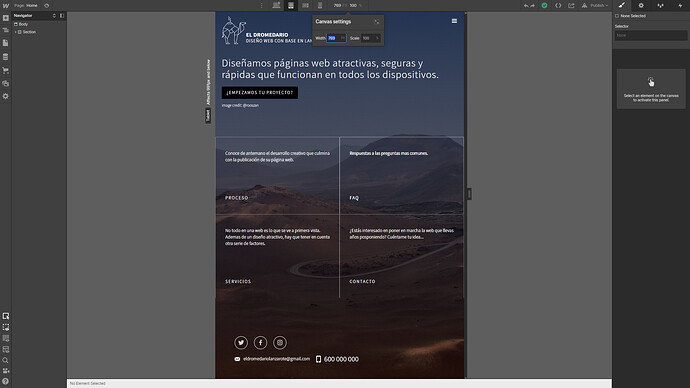Open the Page Home selector
The height and width of the screenshot is (388, 690).
click(26, 6)
